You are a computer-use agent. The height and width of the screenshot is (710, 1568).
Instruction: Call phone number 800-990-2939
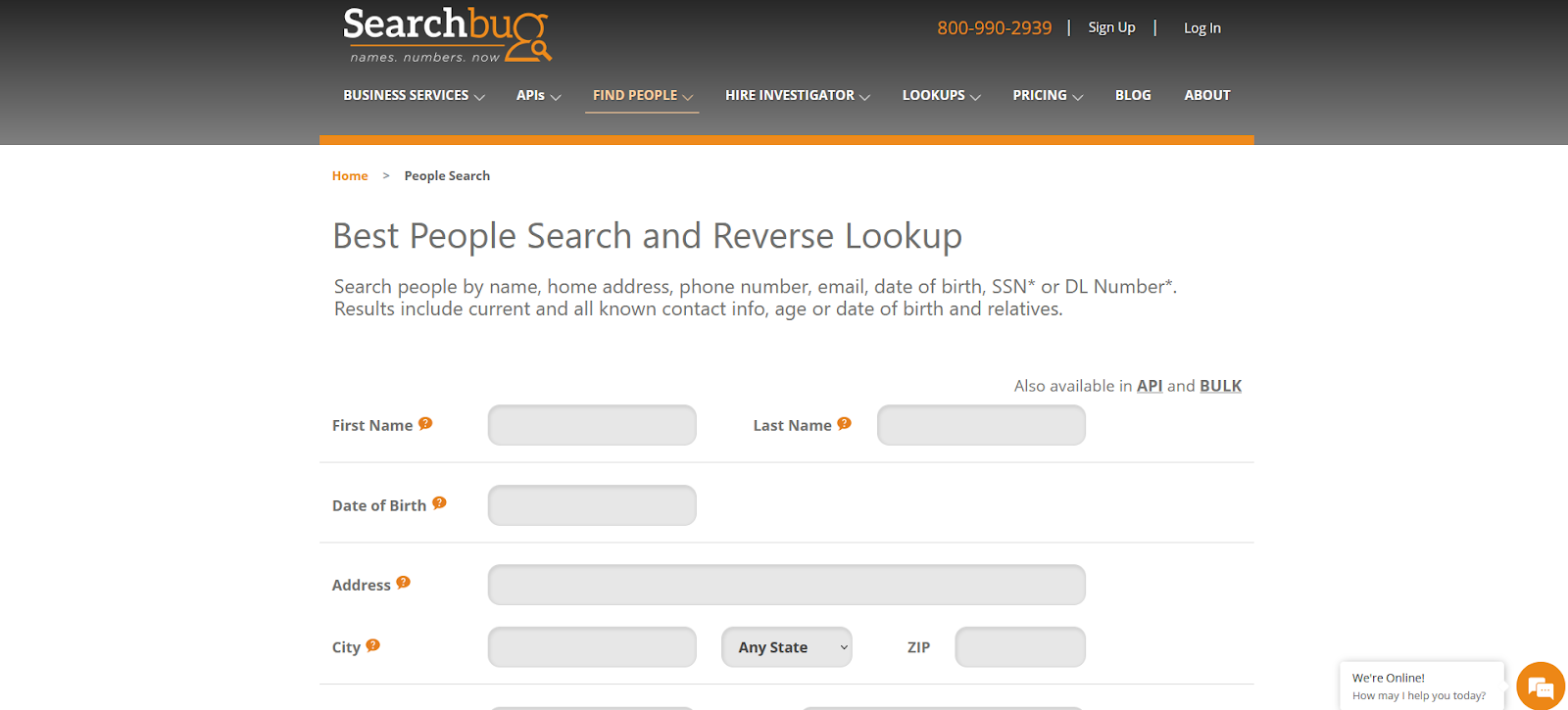[995, 28]
